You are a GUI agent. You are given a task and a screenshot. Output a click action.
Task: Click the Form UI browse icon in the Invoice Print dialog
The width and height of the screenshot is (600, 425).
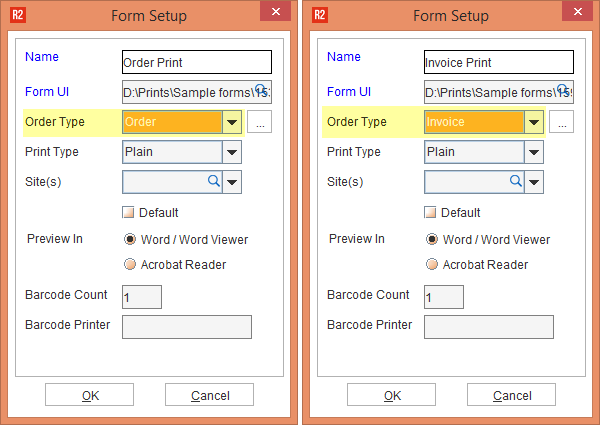[566, 88]
